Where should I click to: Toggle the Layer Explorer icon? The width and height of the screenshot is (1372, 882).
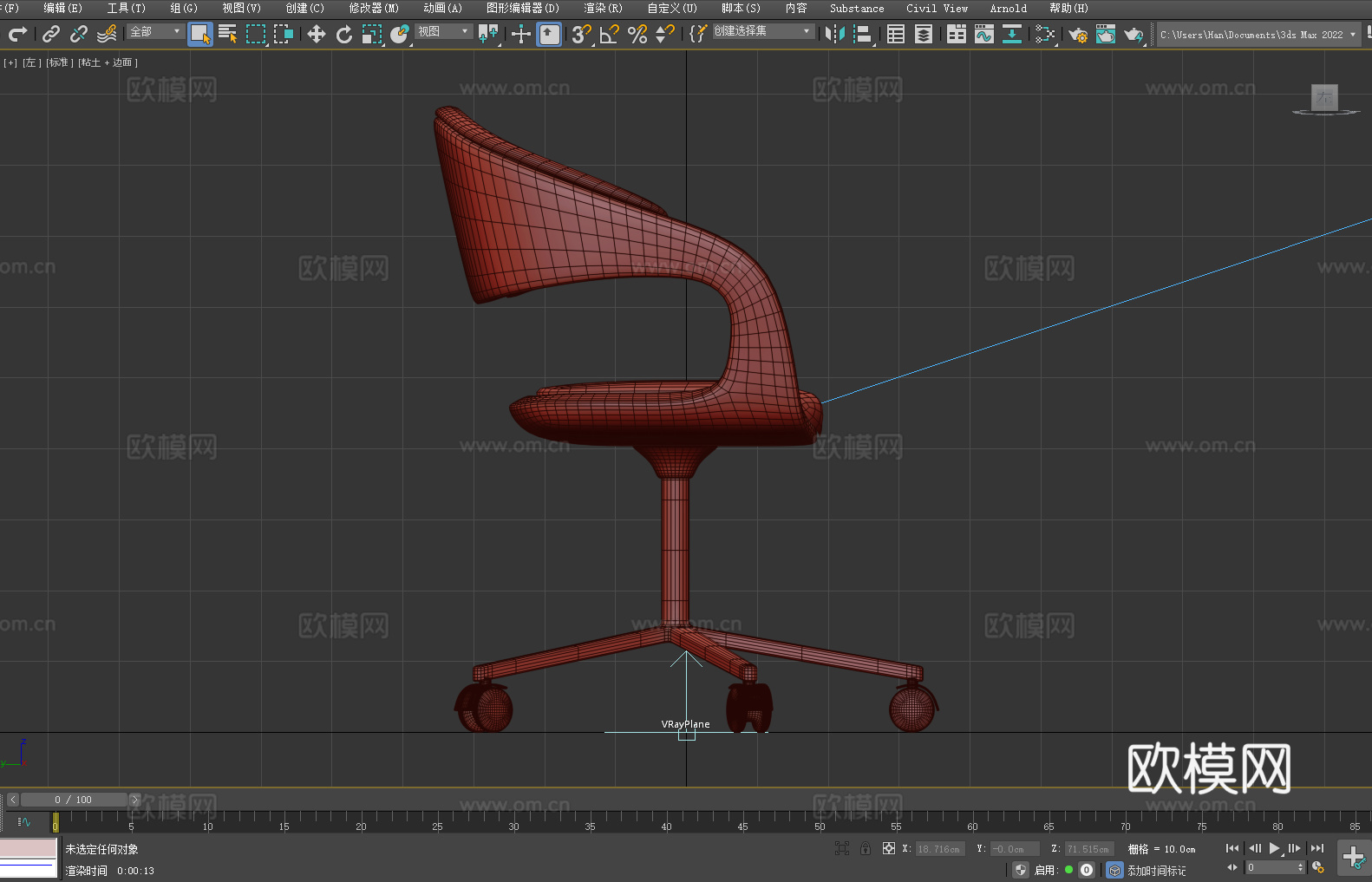tap(924, 34)
